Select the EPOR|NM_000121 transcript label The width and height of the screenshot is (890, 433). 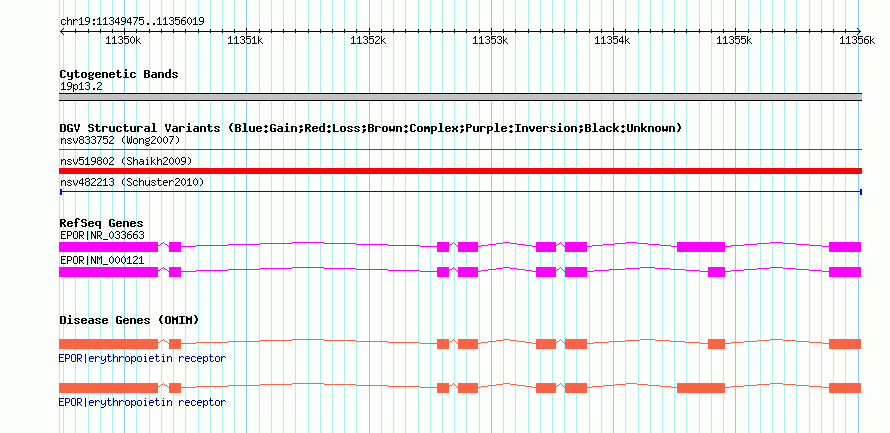(x=102, y=260)
